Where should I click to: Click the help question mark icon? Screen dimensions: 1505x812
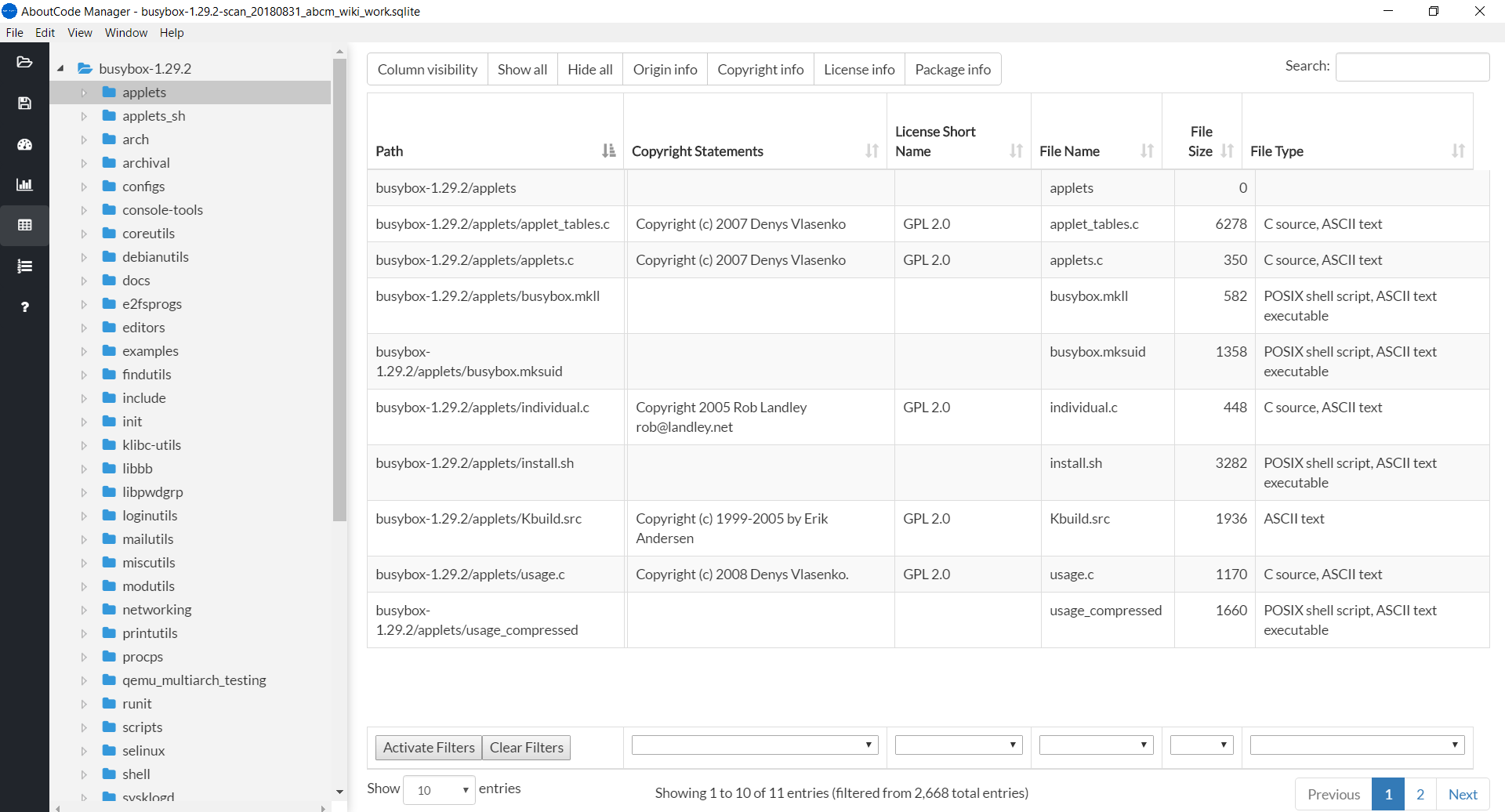click(24, 307)
